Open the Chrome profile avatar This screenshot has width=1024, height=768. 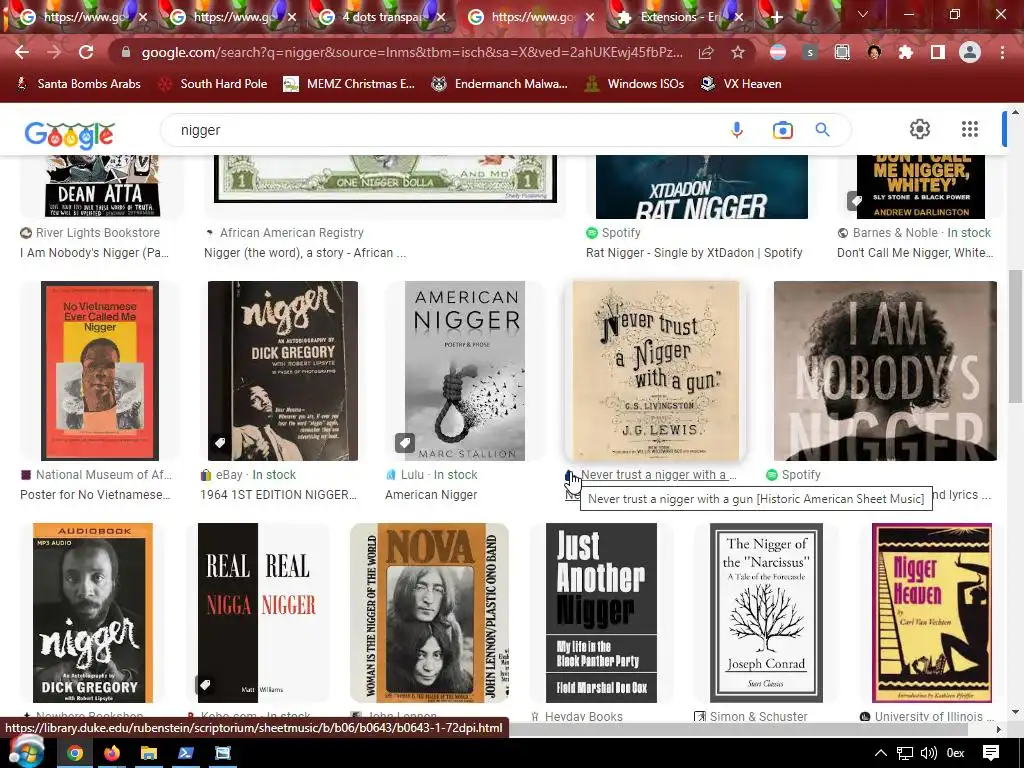(970, 52)
